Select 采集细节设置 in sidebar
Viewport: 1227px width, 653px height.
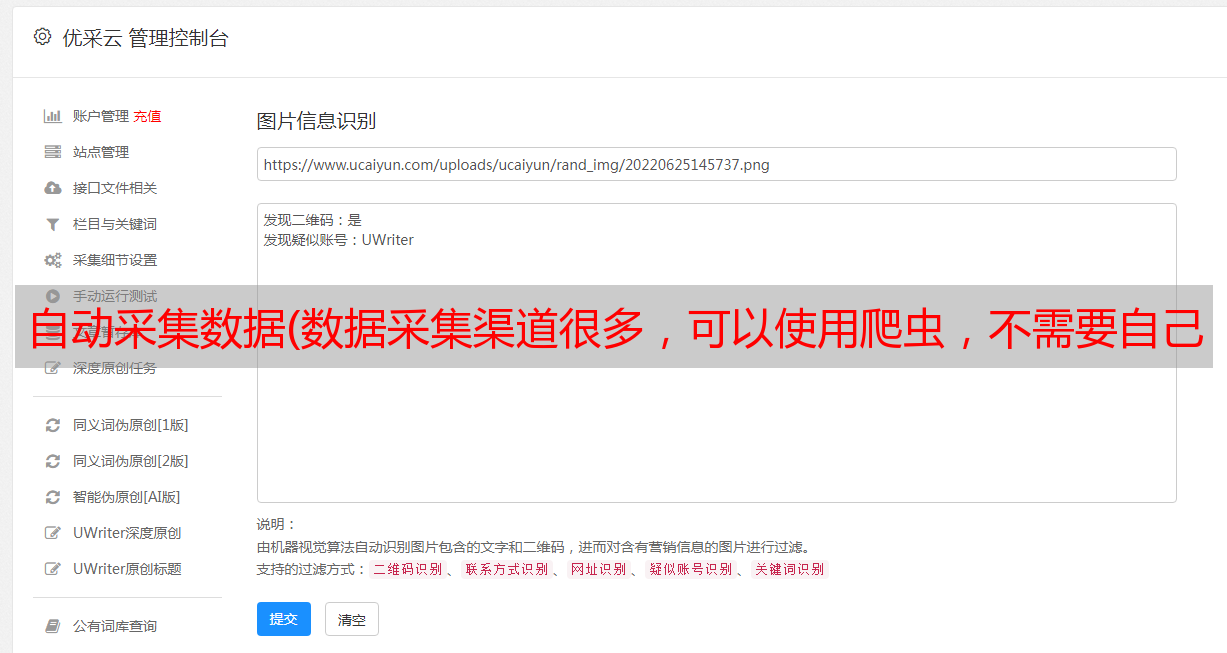[x=115, y=260]
